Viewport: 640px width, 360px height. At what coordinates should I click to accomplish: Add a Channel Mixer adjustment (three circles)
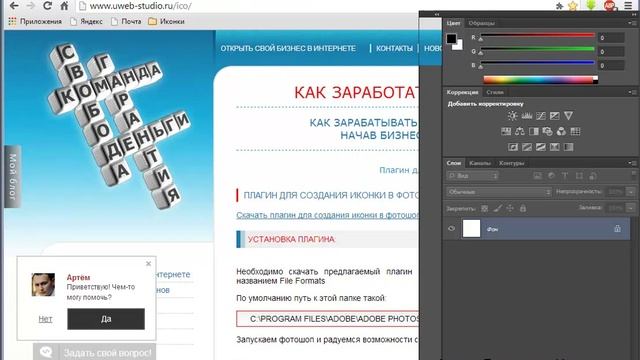(561, 131)
